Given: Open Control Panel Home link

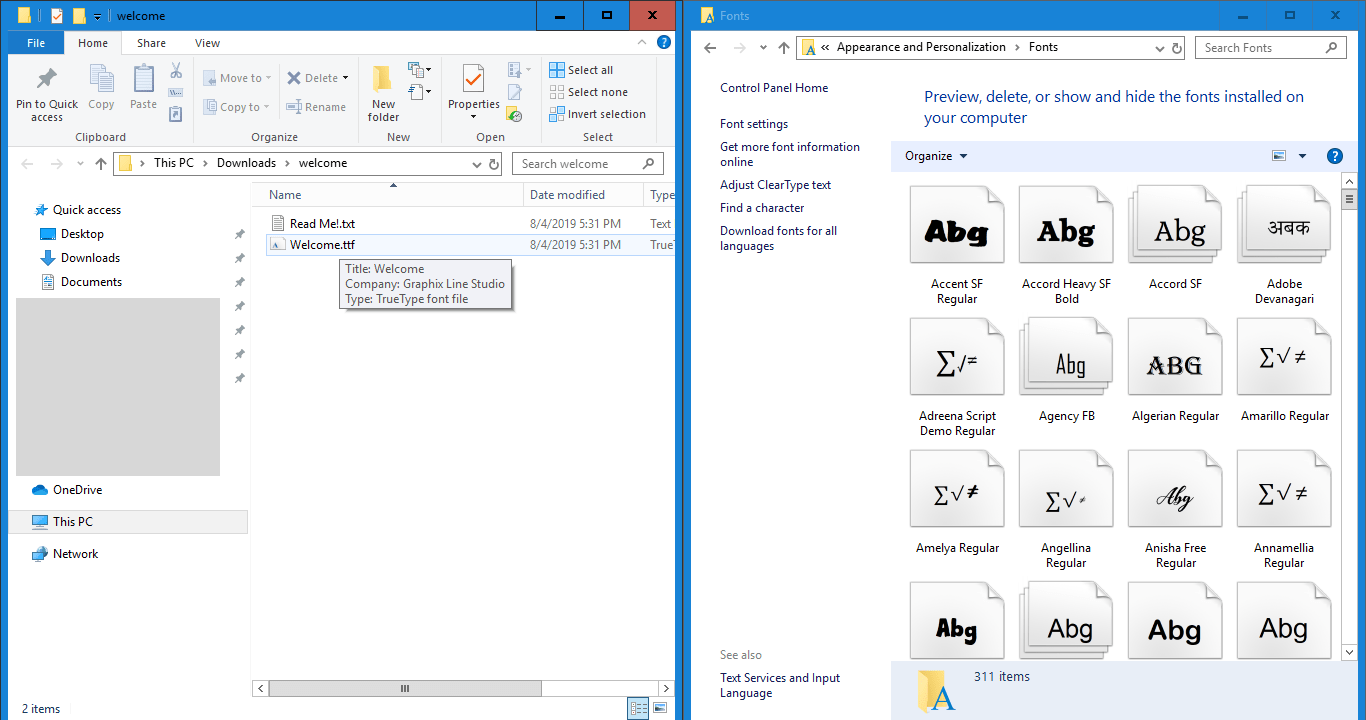Looking at the screenshot, I should (774, 88).
